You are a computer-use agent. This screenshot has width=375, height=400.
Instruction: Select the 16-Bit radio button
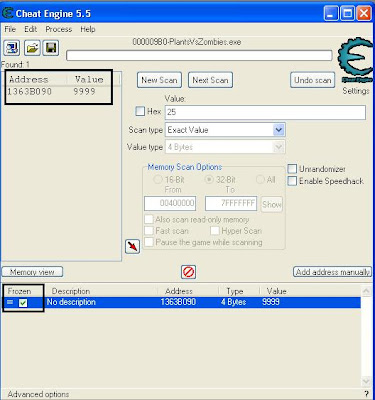(x=158, y=180)
